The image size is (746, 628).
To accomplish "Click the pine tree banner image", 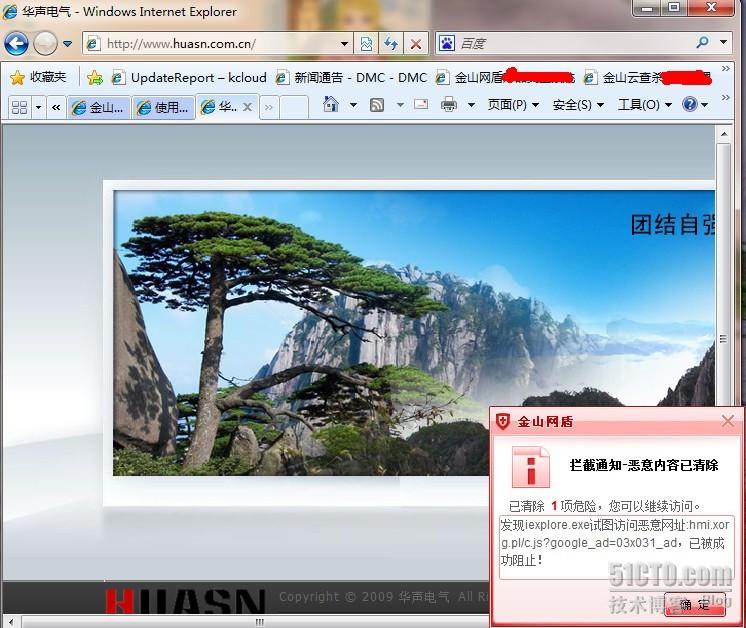I will 413,333.
